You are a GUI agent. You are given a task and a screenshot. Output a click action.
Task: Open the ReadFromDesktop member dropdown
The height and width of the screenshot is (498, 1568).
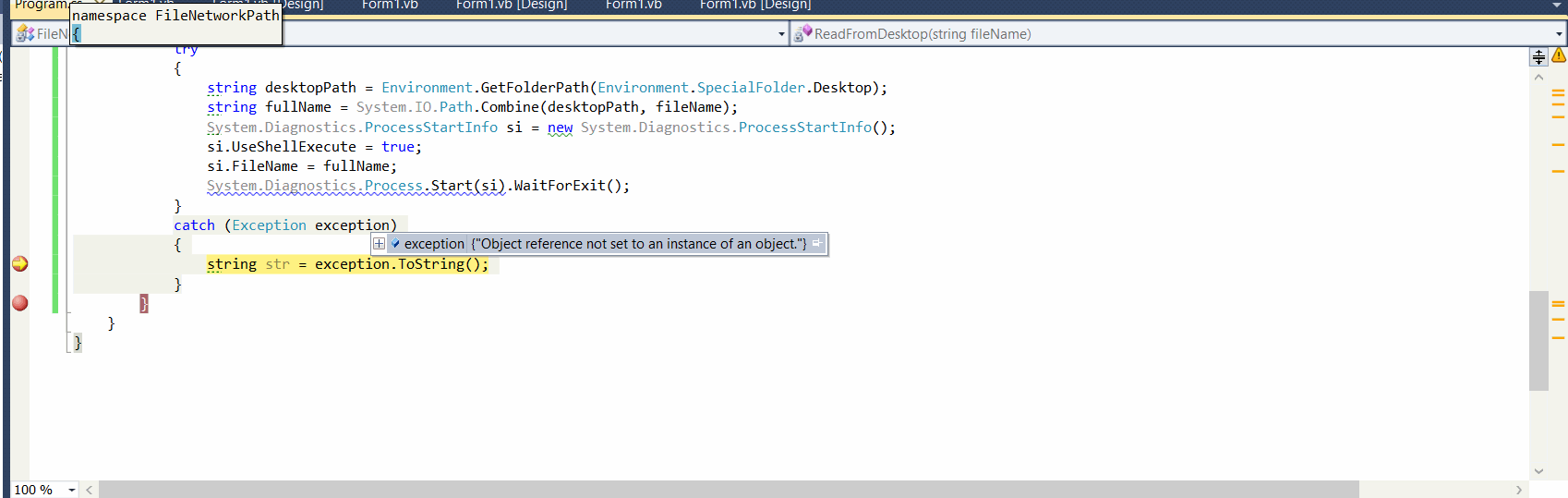(x=1559, y=34)
